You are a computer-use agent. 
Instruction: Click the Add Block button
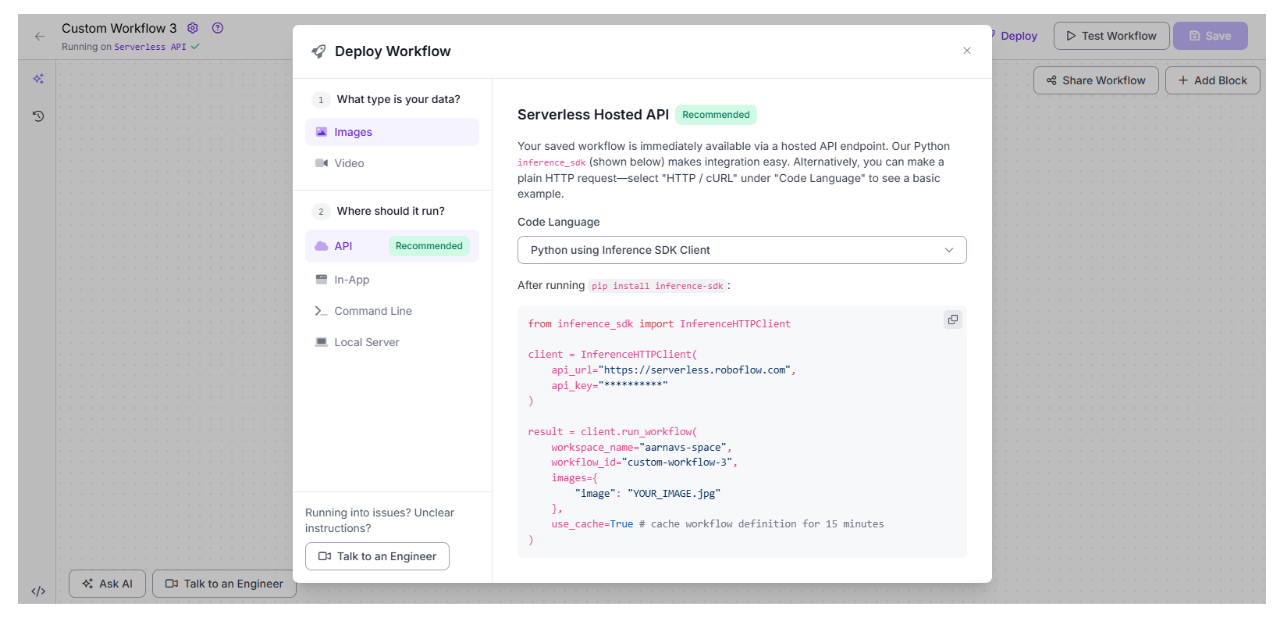click(x=1212, y=80)
